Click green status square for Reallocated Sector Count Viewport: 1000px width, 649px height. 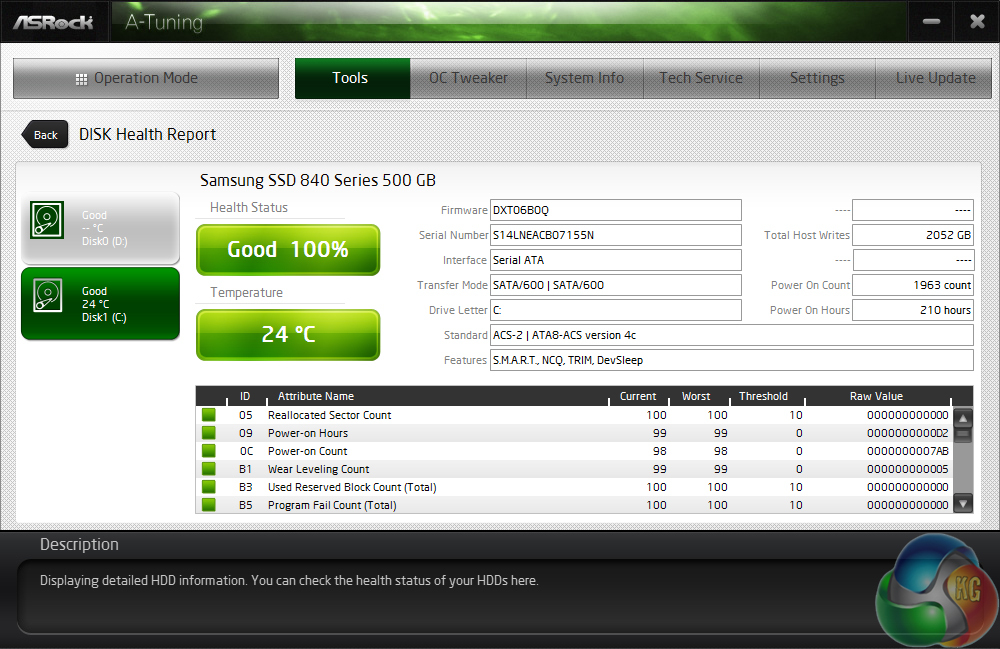[209, 415]
